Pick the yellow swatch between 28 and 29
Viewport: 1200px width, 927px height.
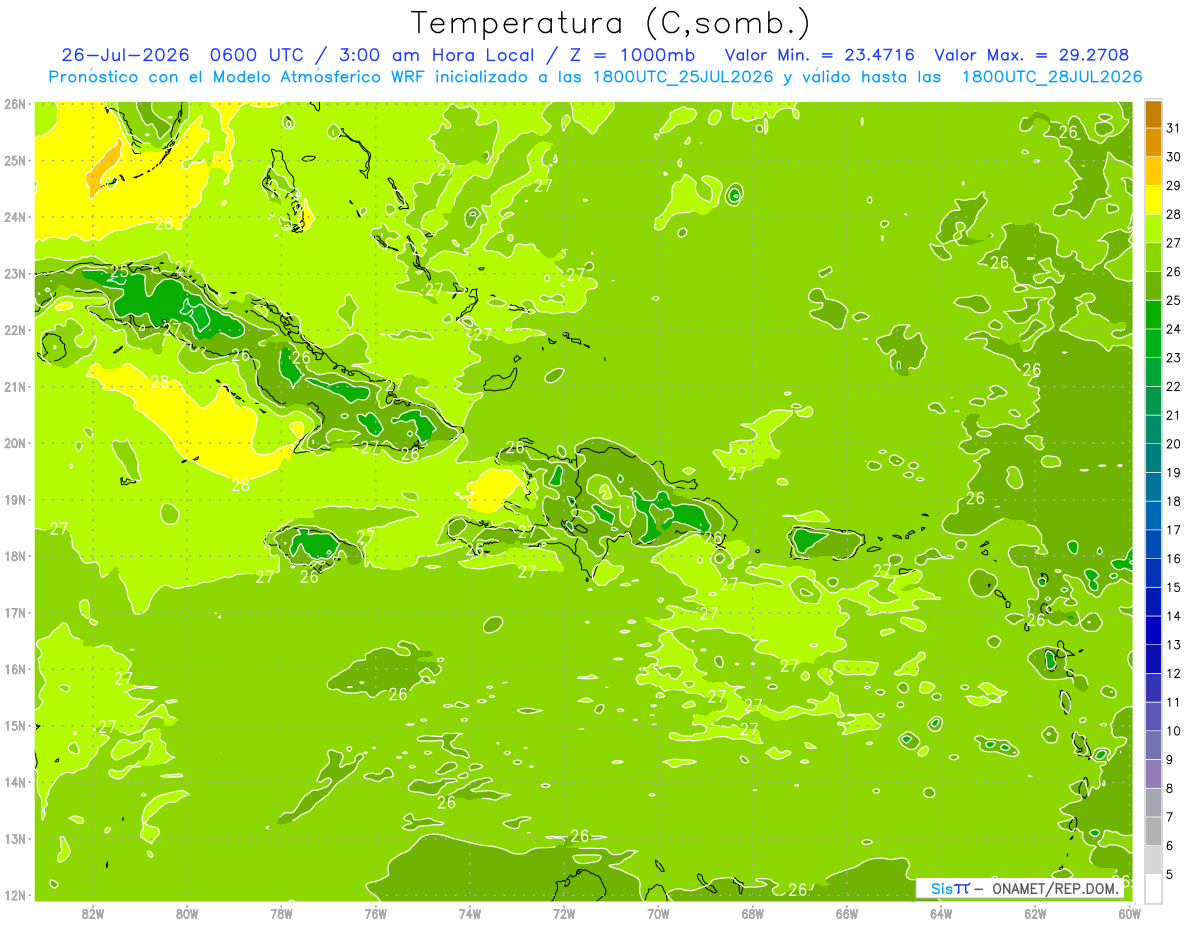click(x=1153, y=200)
